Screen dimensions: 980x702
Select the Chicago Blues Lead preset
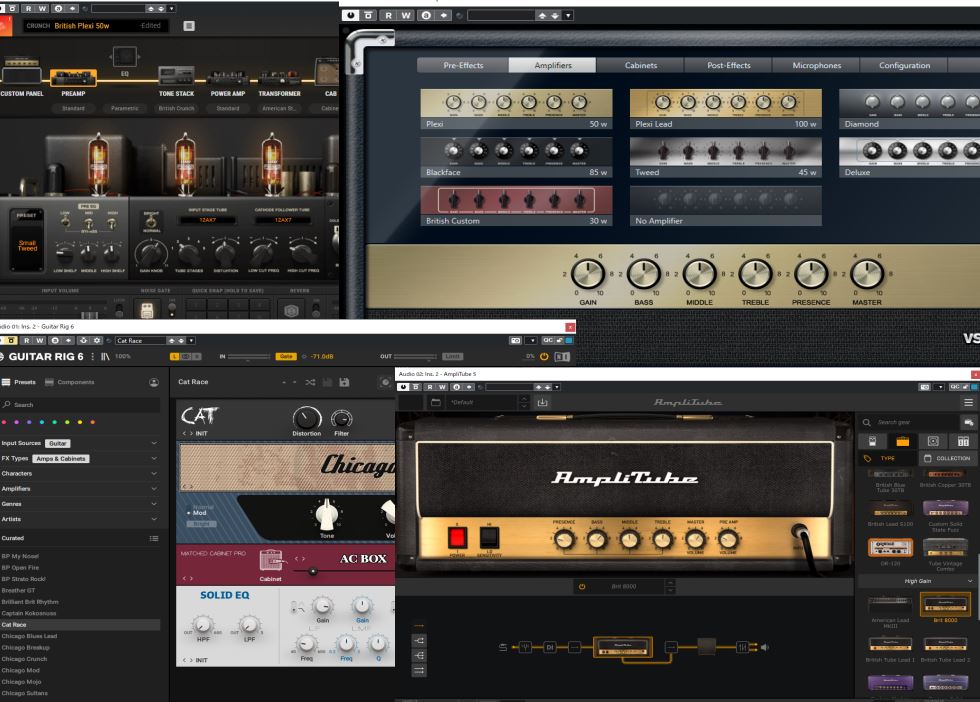pyautogui.click(x=29, y=636)
